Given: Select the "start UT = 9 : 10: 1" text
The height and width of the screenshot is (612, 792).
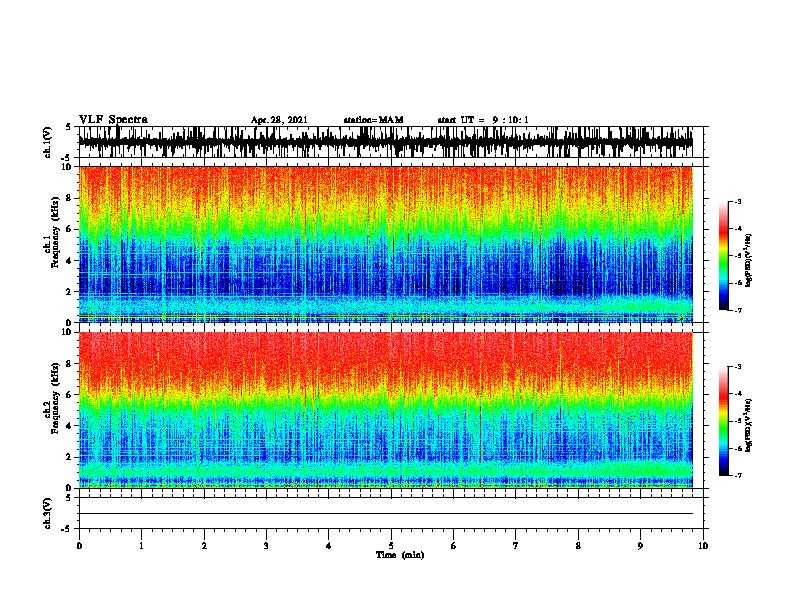Looking at the screenshot, I should pyautogui.click(x=483, y=120).
